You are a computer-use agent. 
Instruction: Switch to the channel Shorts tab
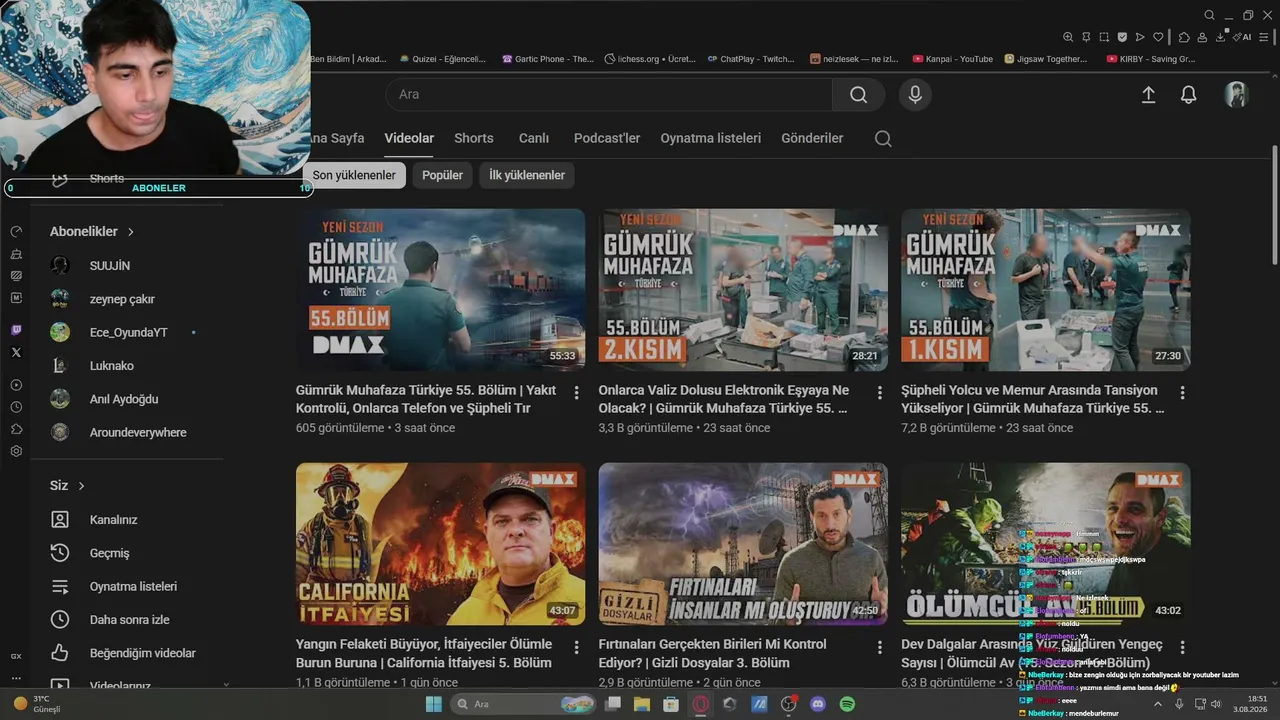point(474,138)
